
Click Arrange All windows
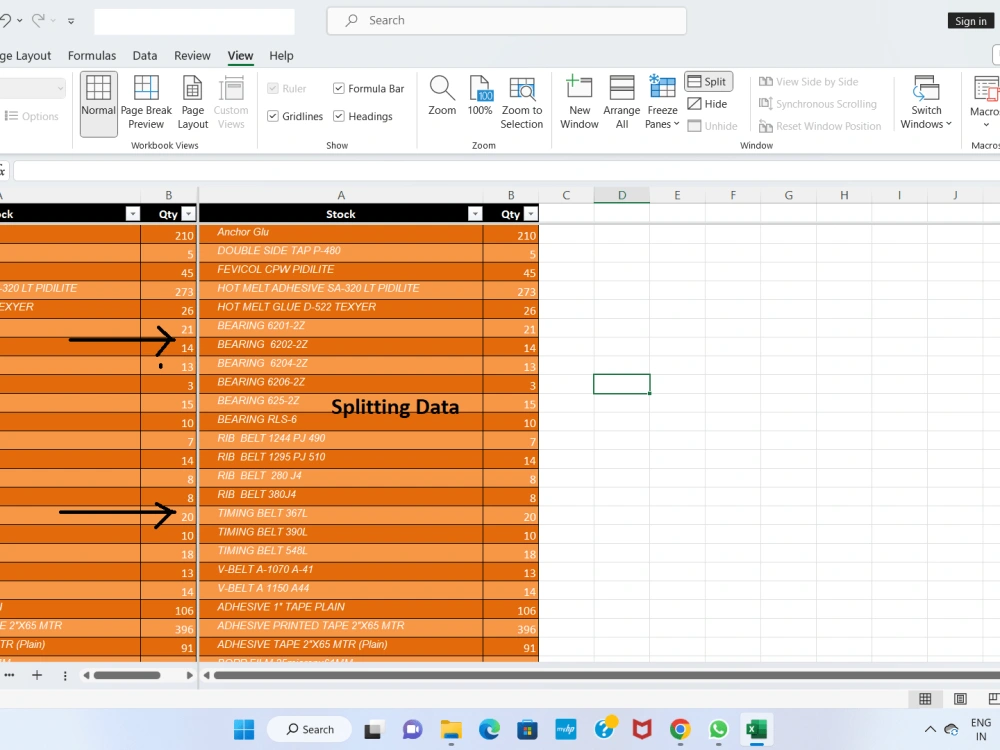coord(621,100)
